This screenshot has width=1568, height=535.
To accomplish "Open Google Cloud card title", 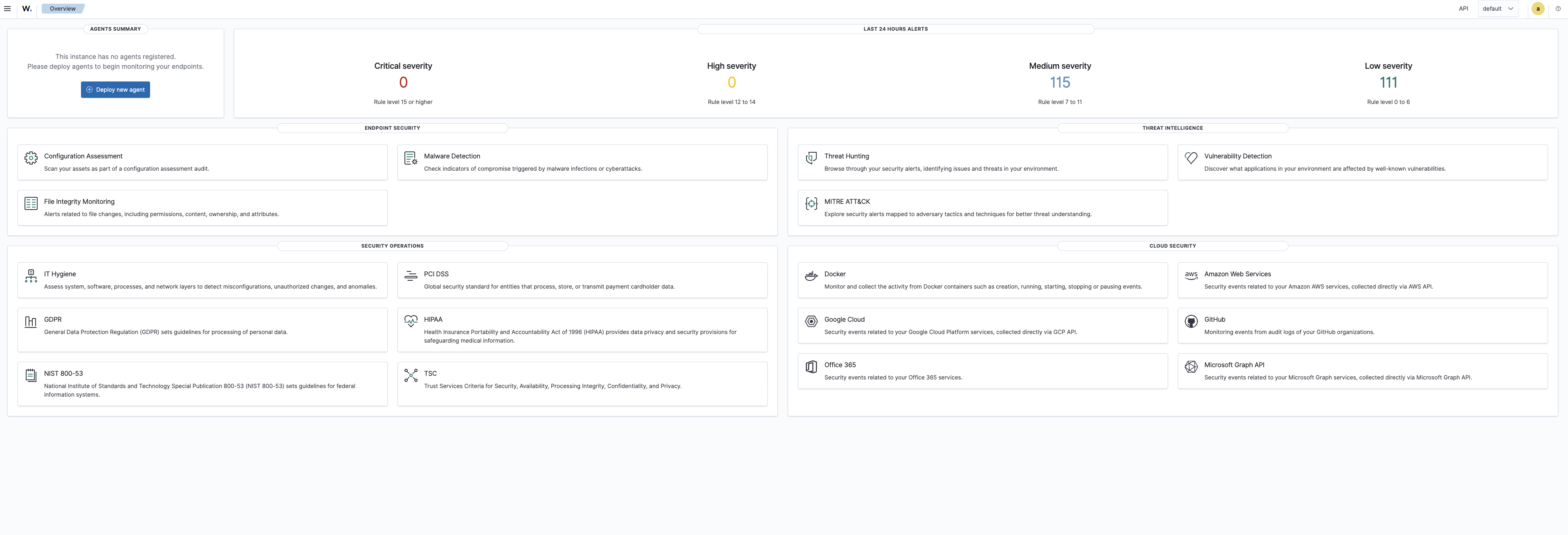I will point(844,319).
